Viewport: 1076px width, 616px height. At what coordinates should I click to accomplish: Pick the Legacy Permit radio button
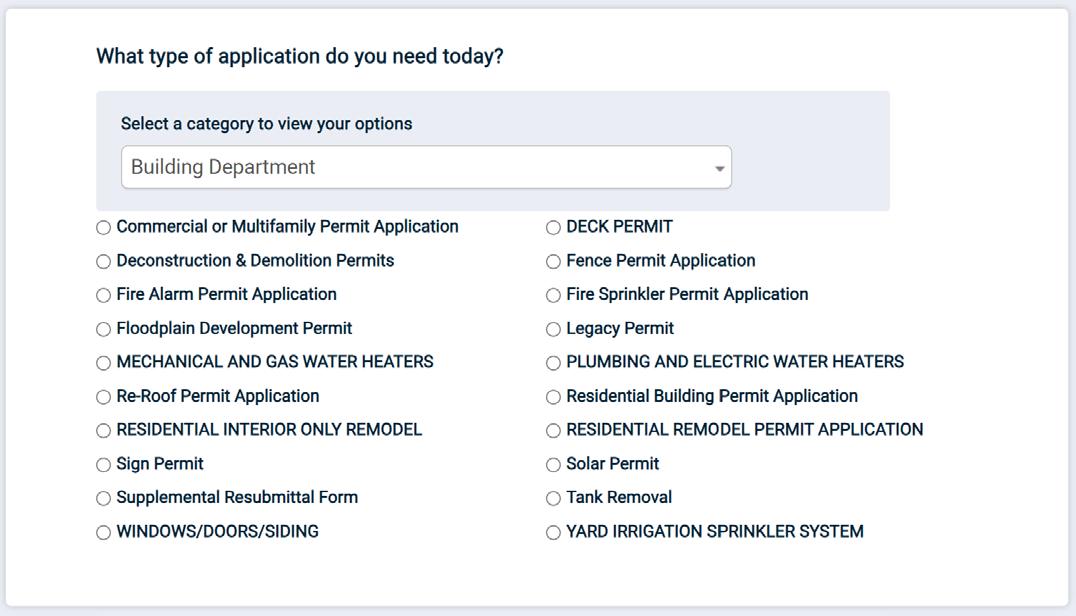[554, 329]
